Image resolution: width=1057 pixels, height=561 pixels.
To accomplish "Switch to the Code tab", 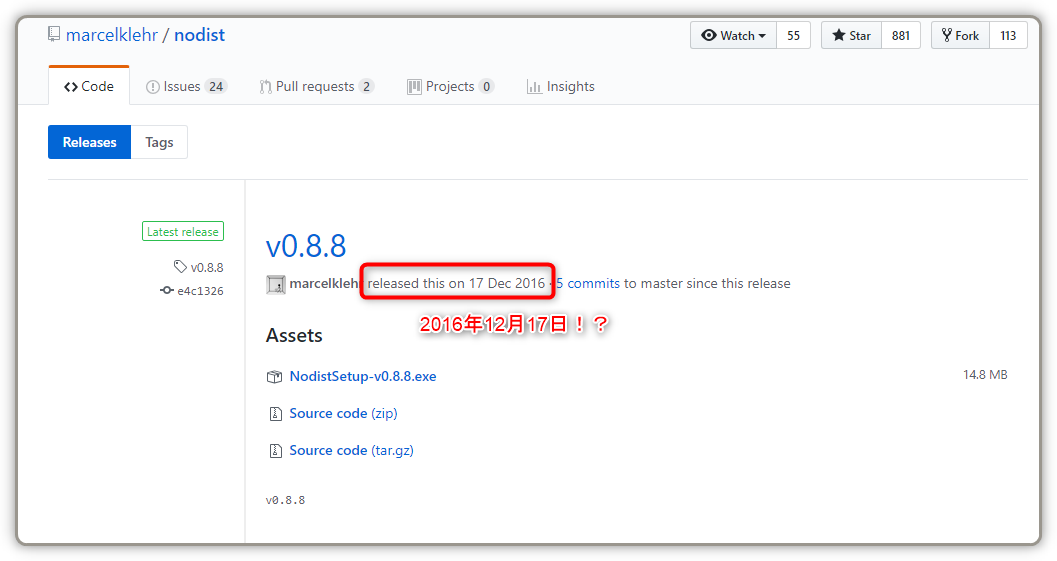I will (x=89, y=86).
